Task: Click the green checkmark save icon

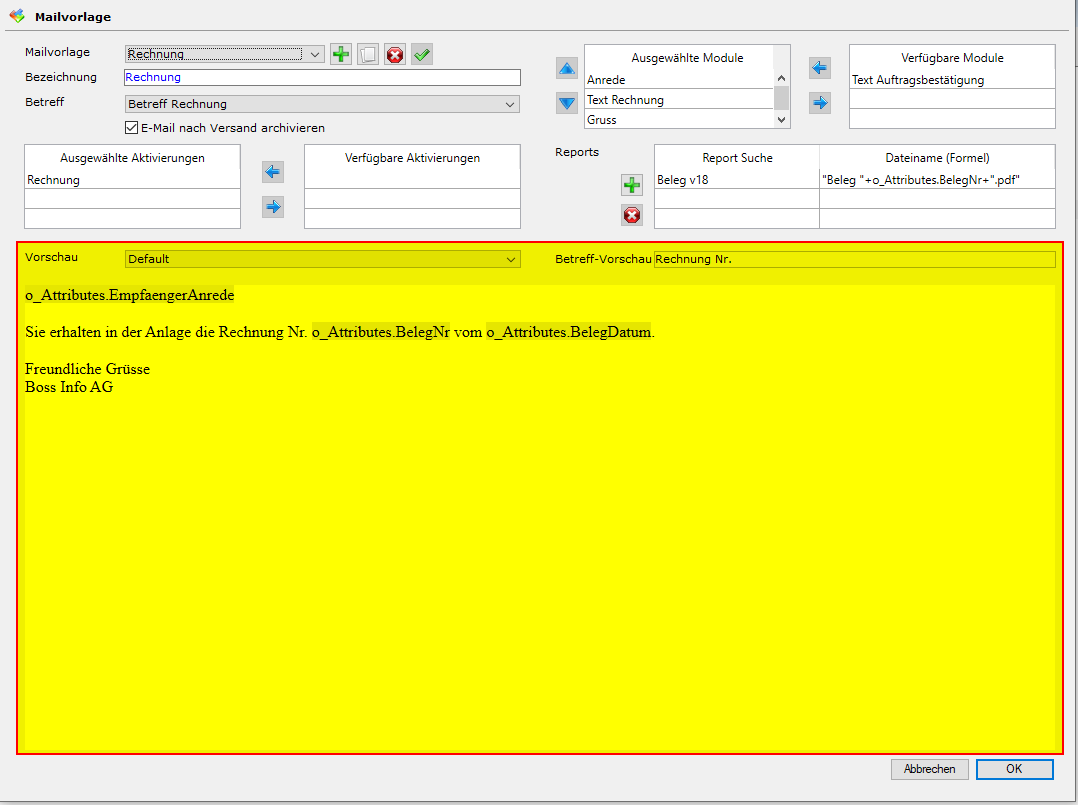Action: click(422, 55)
